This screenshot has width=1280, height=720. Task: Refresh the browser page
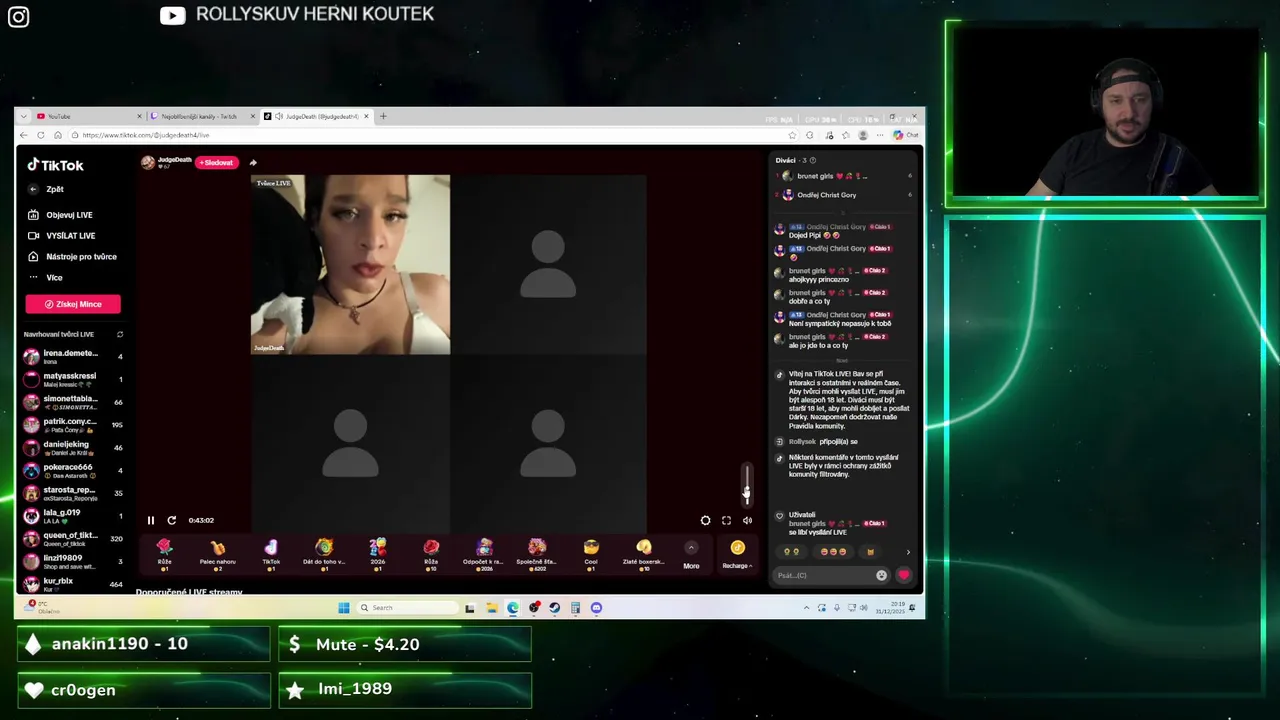(x=41, y=135)
